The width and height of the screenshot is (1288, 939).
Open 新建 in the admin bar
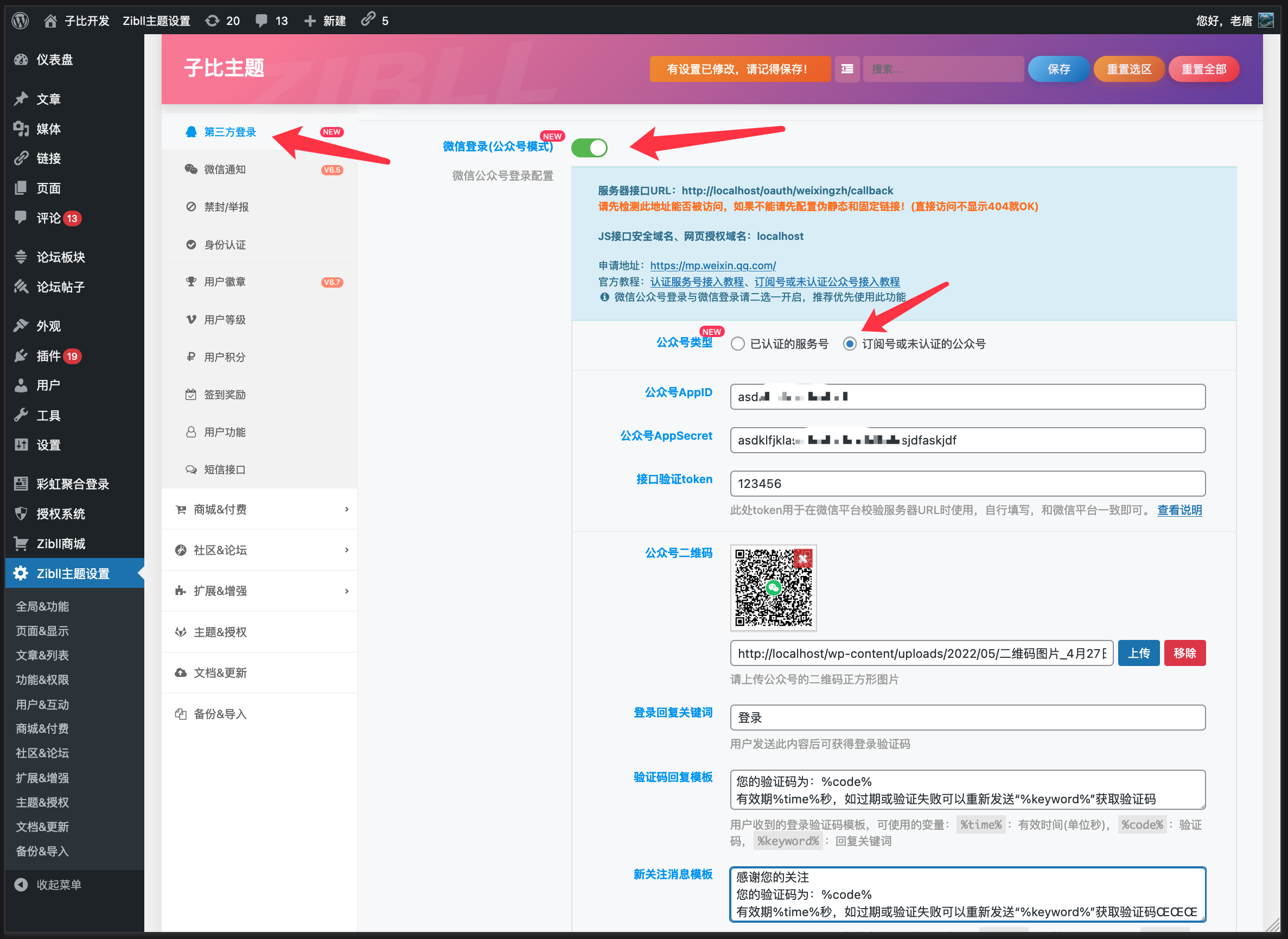[x=324, y=21]
